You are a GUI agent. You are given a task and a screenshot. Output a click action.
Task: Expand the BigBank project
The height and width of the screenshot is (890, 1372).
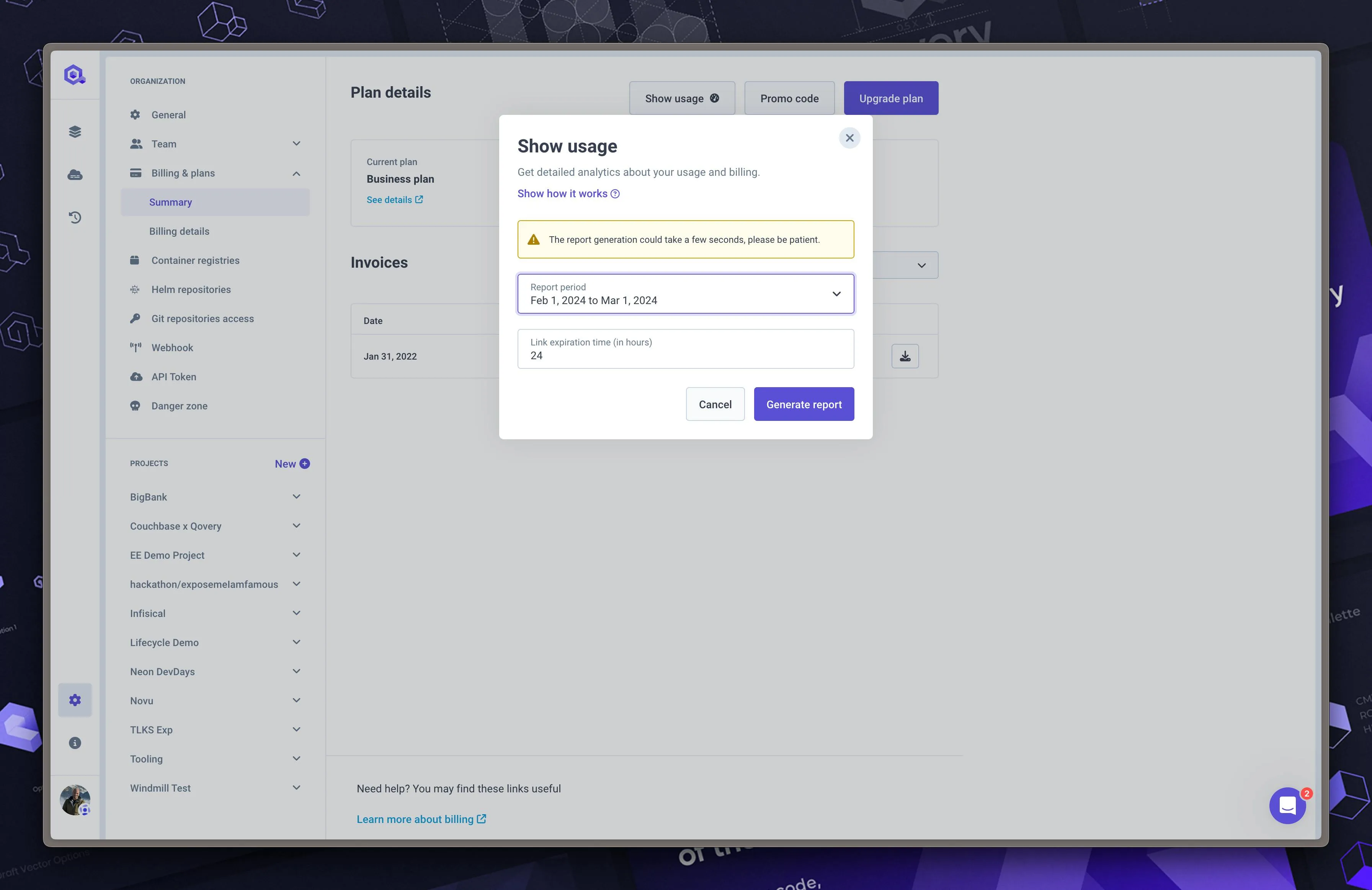pyautogui.click(x=296, y=497)
